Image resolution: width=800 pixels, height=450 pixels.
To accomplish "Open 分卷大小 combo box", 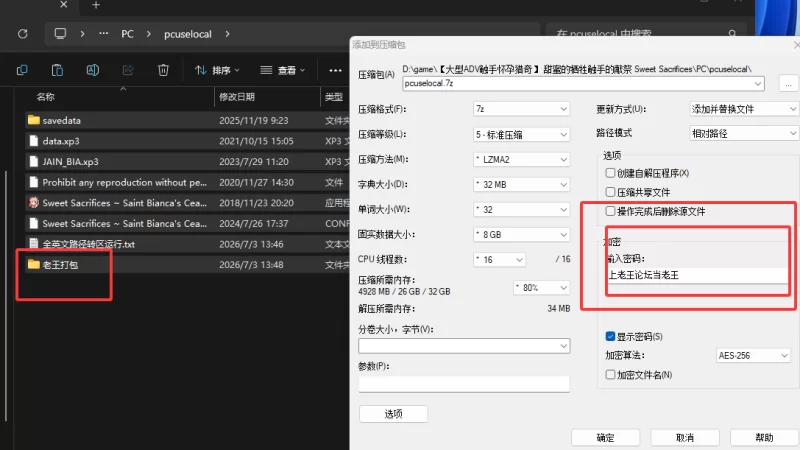I will point(464,346).
